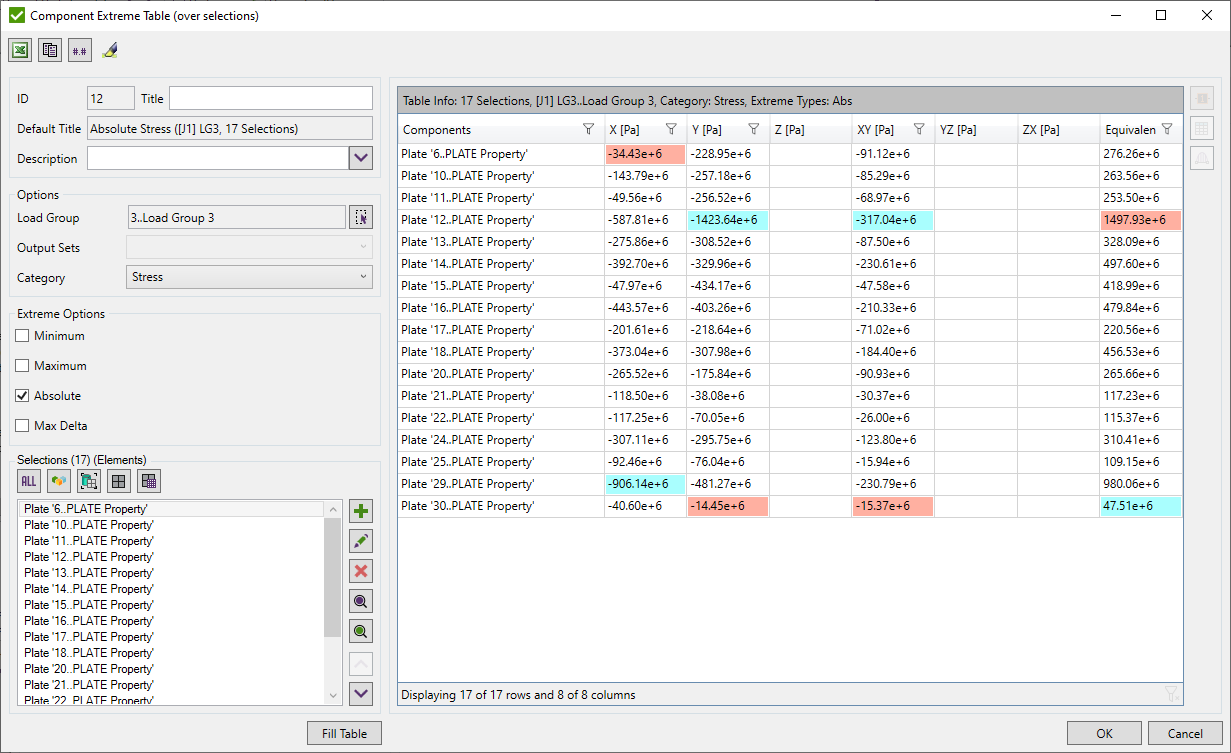The height and width of the screenshot is (753, 1231).
Task: Enable the Maximum extreme option
Action: 22,366
